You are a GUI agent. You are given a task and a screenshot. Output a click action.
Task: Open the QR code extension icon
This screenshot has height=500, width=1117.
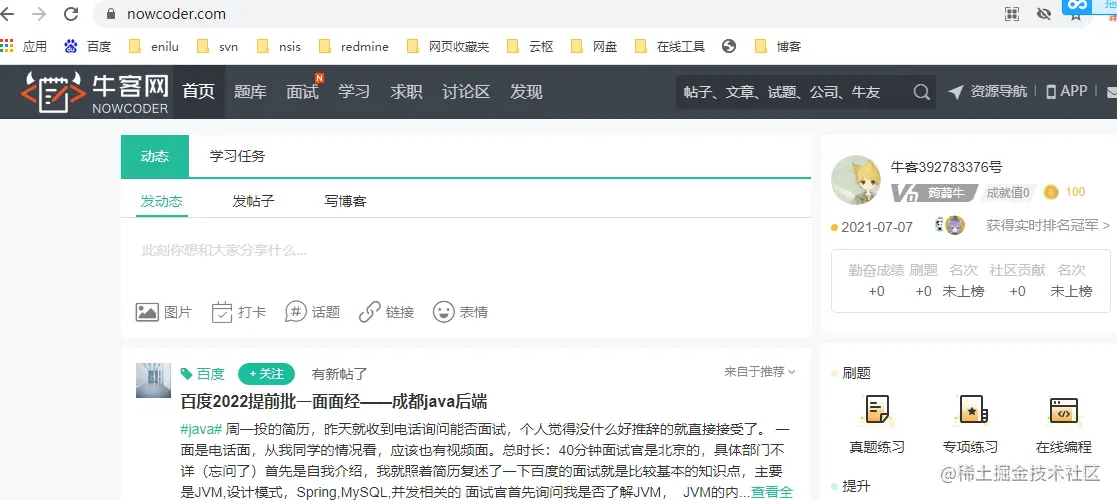(x=1012, y=14)
